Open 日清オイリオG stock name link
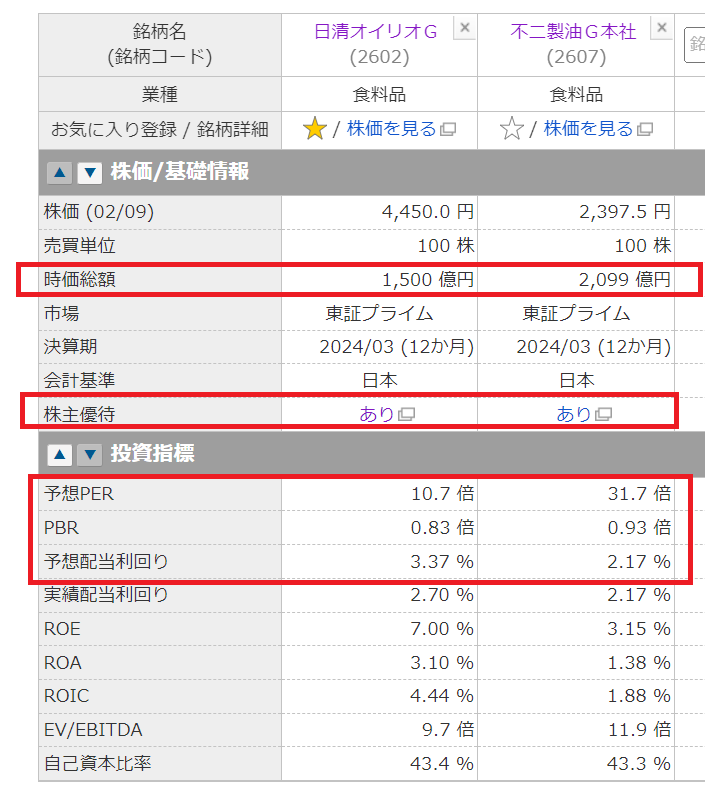The height and width of the screenshot is (793, 705). pyautogui.click(x=376, y=31)
